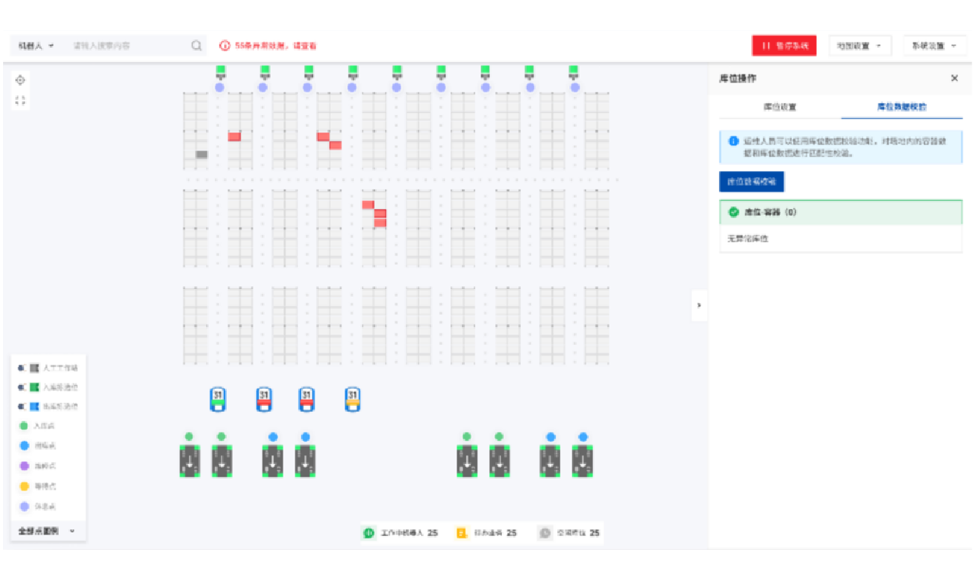Click the search input field to enter text
976x580 pixels.
[x=120, y=45]
